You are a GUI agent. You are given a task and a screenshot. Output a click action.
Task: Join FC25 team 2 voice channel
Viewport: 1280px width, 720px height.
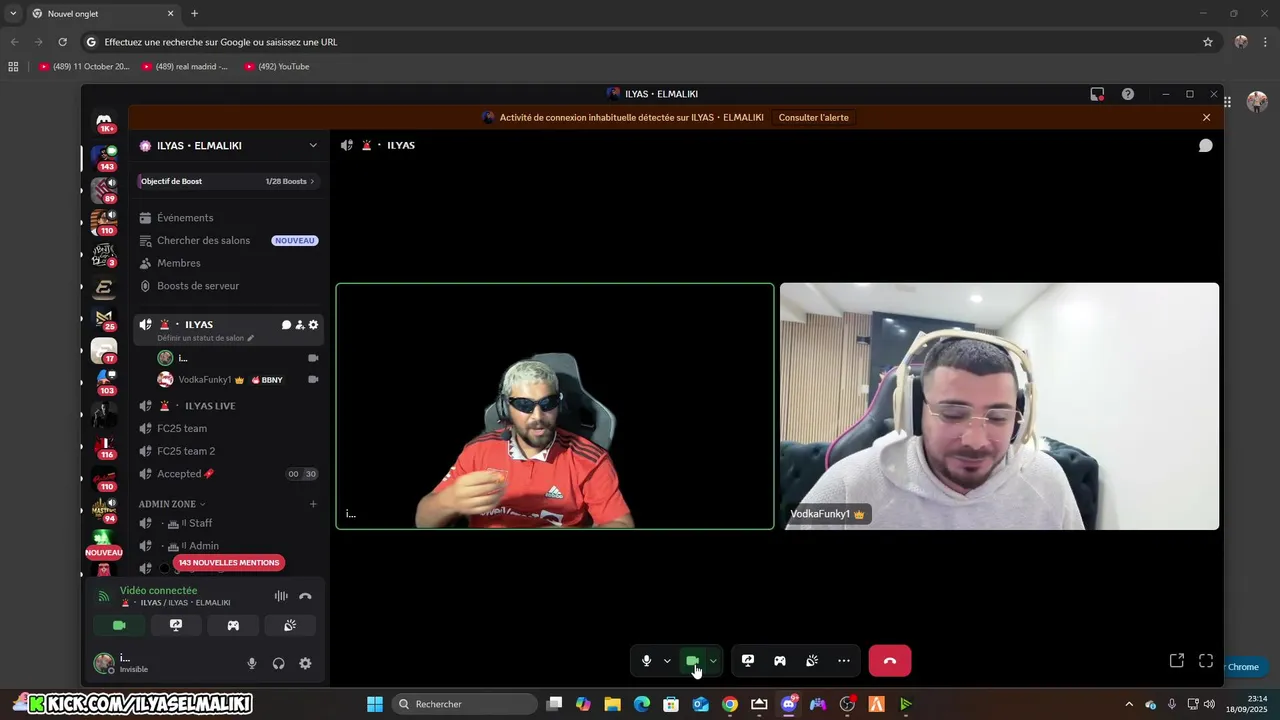coord(229,451)
